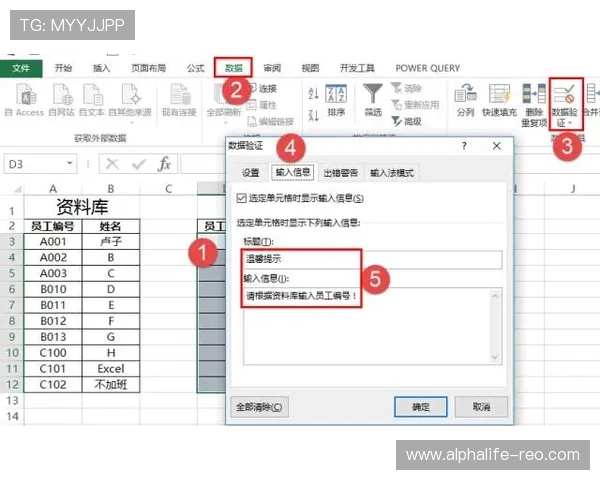
Task: Click cell containing A001
Action: click(x=53, y=242)
